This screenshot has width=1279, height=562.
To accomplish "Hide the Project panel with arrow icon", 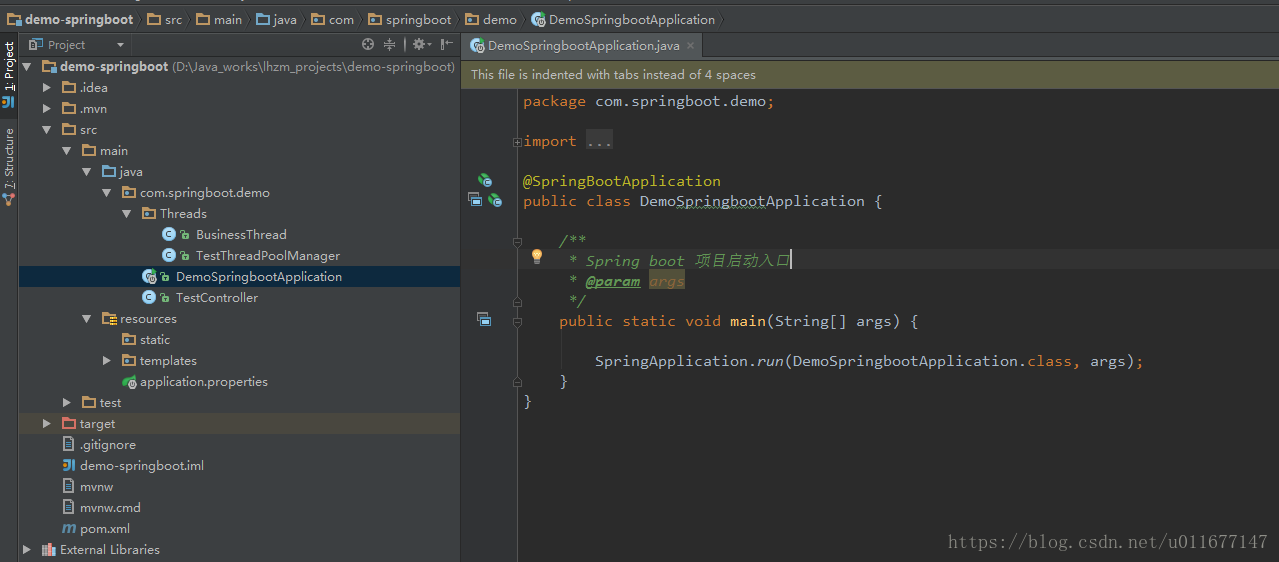I will click(x=447, y=44).
